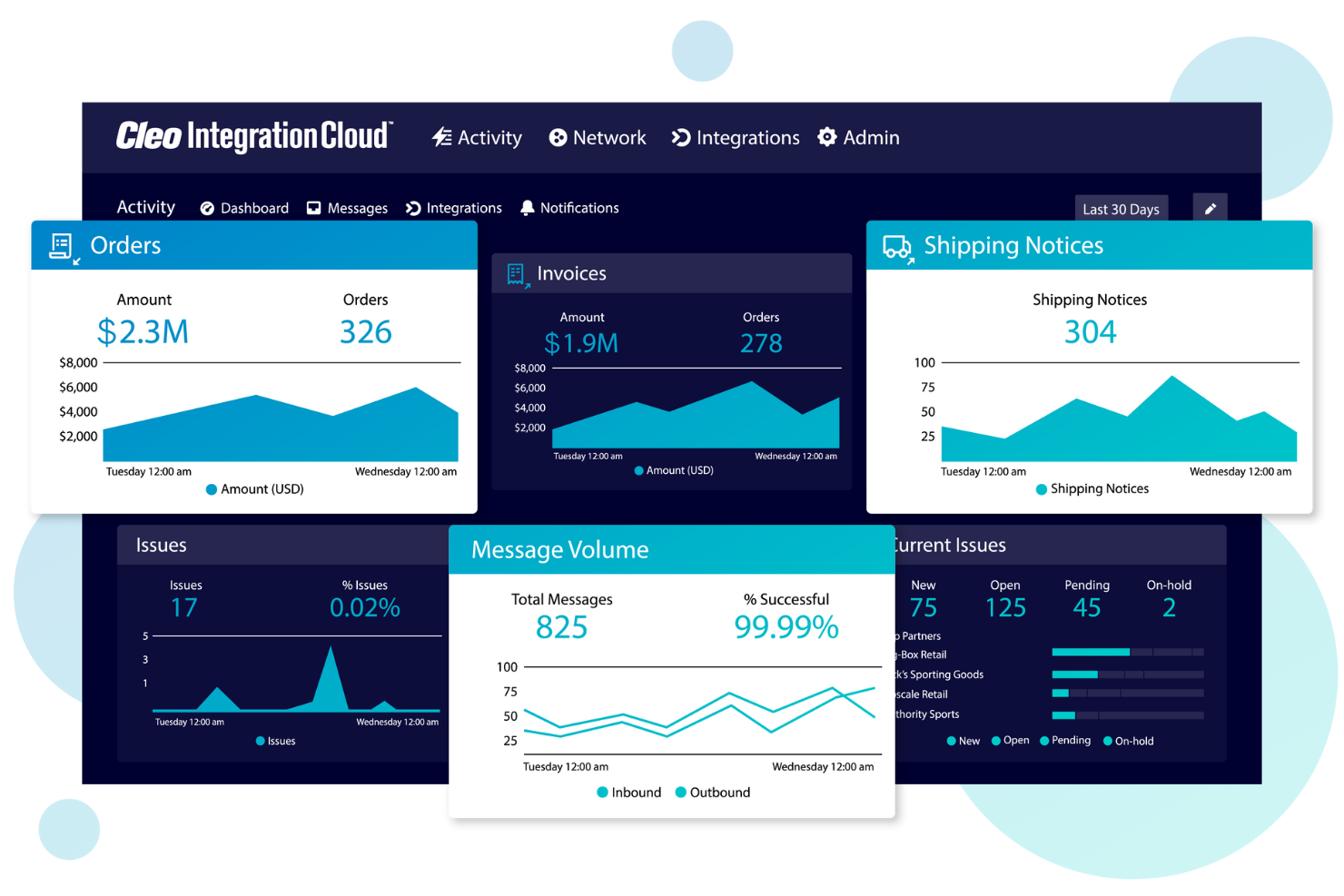Click the Shipping Notices truck icon
This screenshot has width=1344, height=896.
coord(897,247)
